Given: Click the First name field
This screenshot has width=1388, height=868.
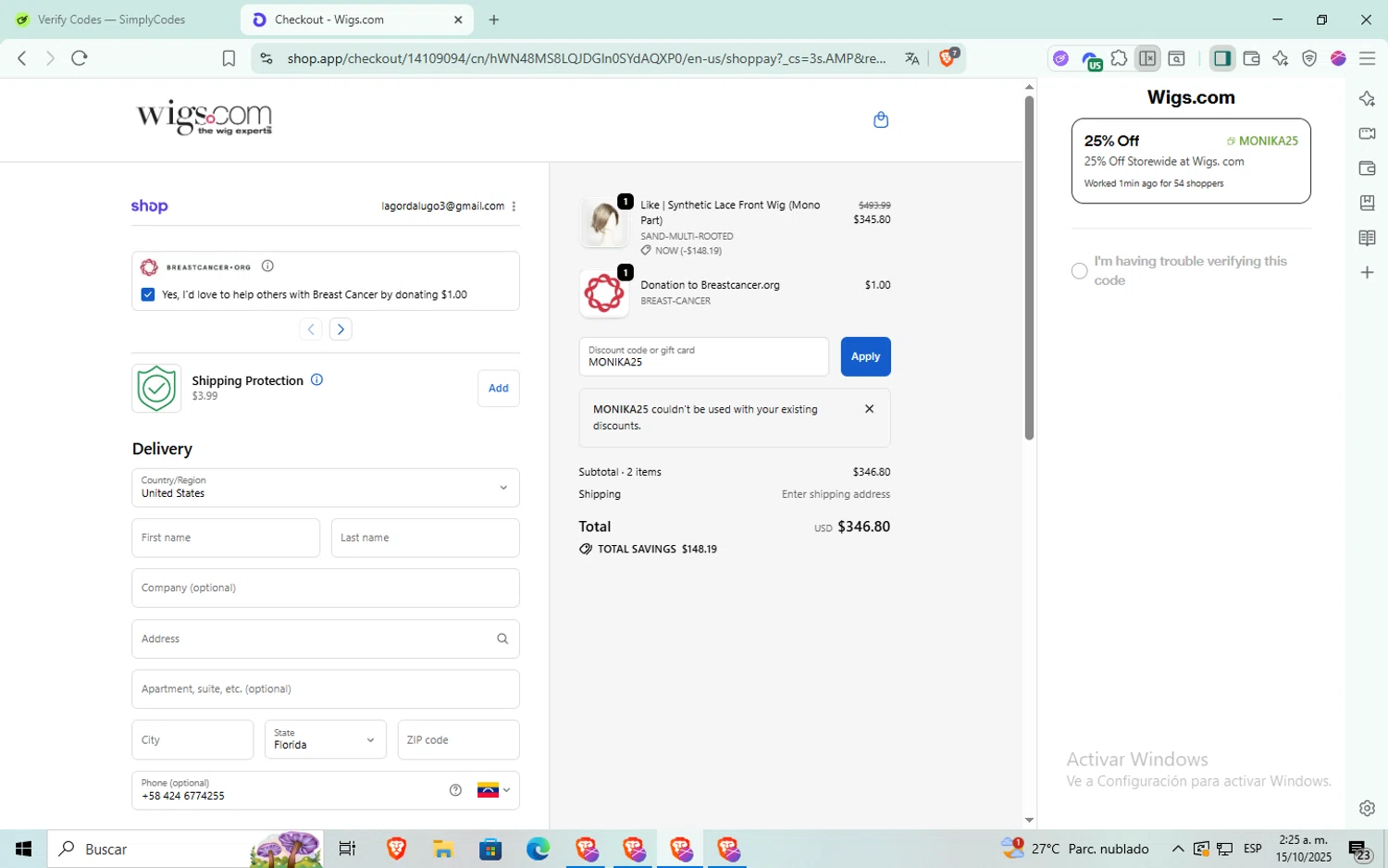Looking at the screenshot, I should pyautogui.click(x=226, y=538).
